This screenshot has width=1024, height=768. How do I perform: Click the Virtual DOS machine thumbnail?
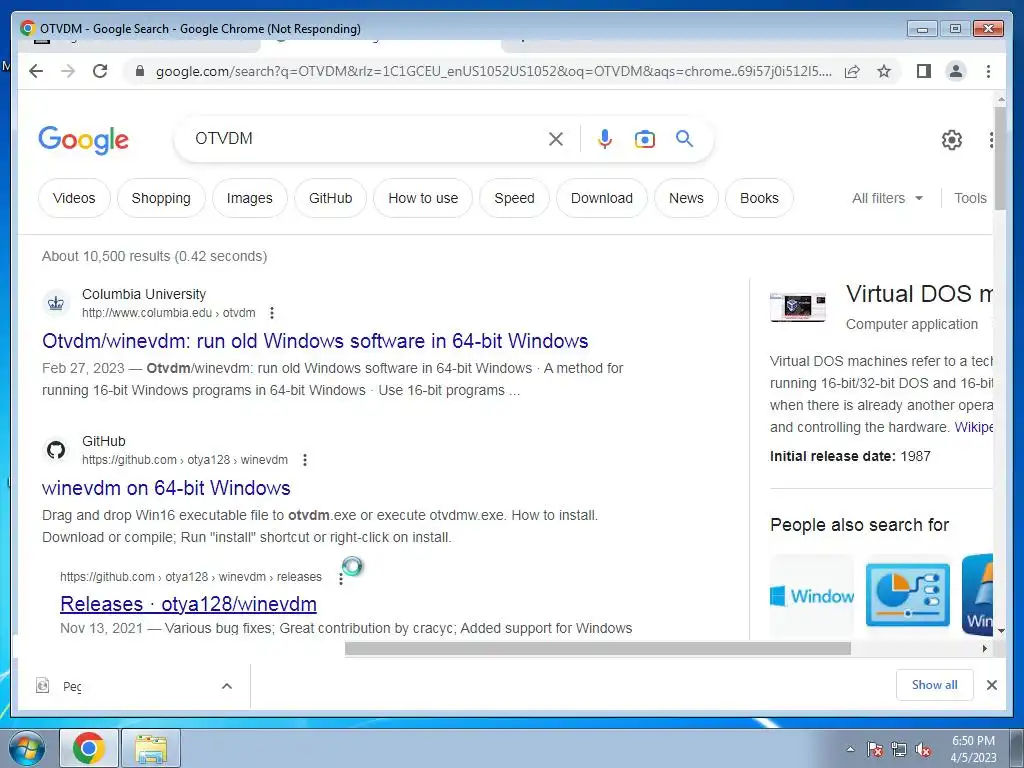tap(797, 306)
